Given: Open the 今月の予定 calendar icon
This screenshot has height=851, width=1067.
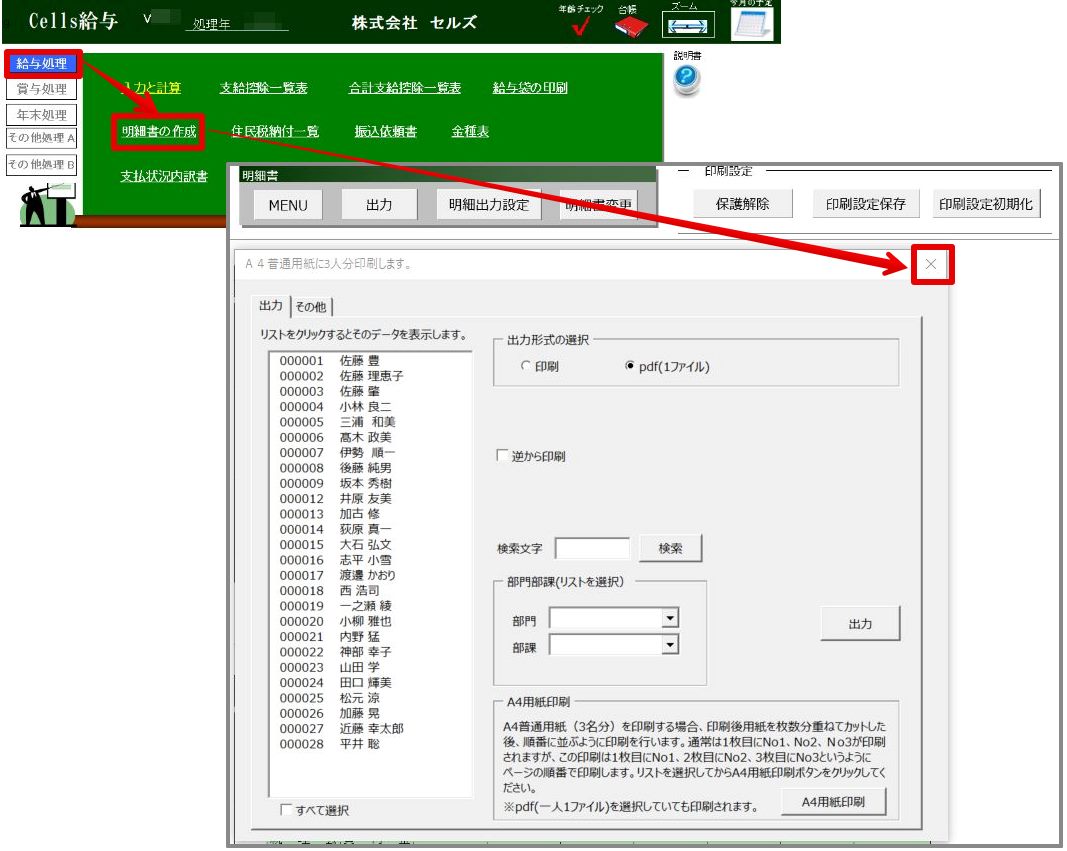Looking at the screenshot, I should [x=751, y=24].
